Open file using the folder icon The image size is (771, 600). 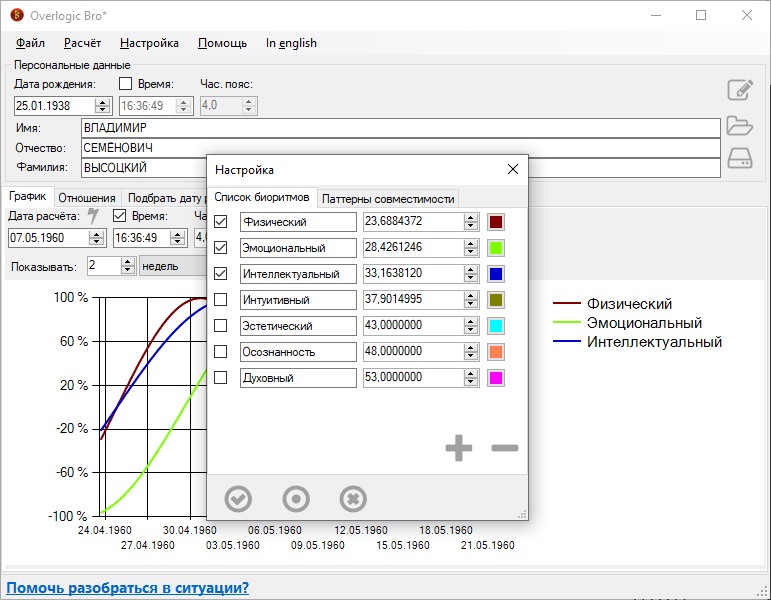click(739, 126)
